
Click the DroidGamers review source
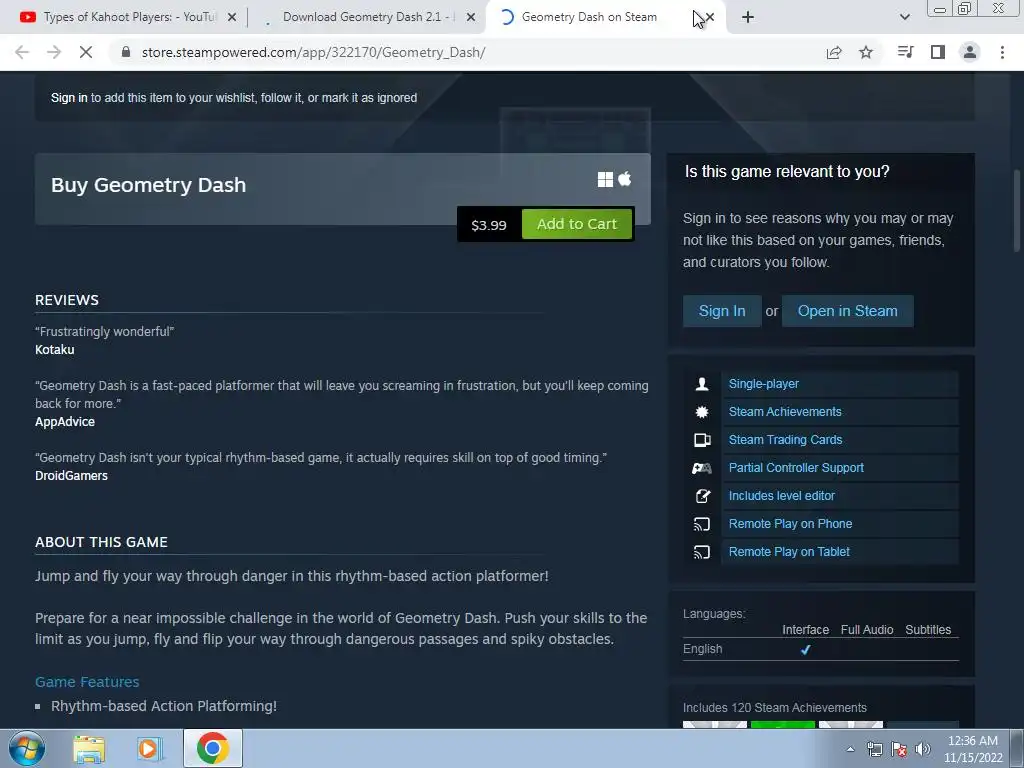tap(71, 476)
